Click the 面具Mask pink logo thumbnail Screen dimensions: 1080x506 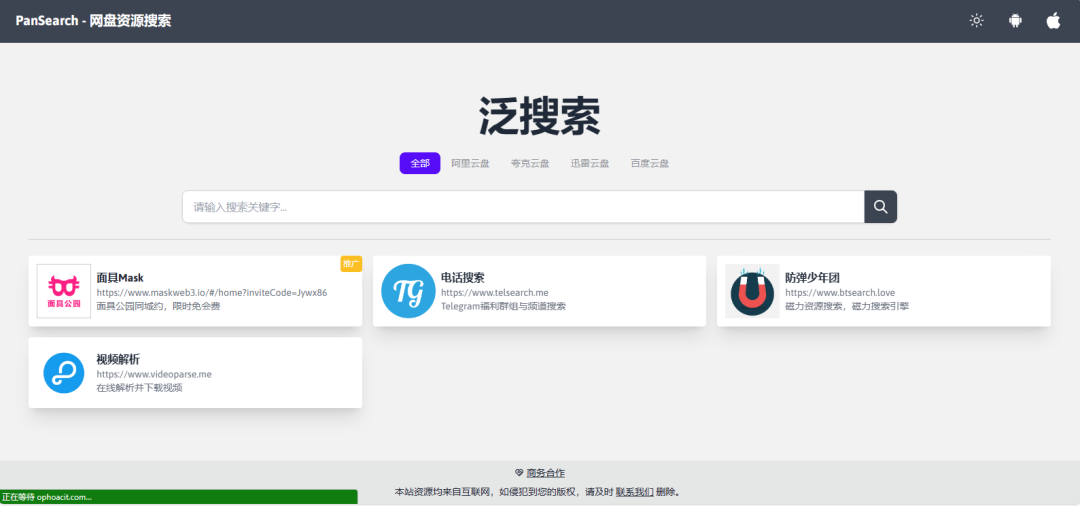[63, 291]
